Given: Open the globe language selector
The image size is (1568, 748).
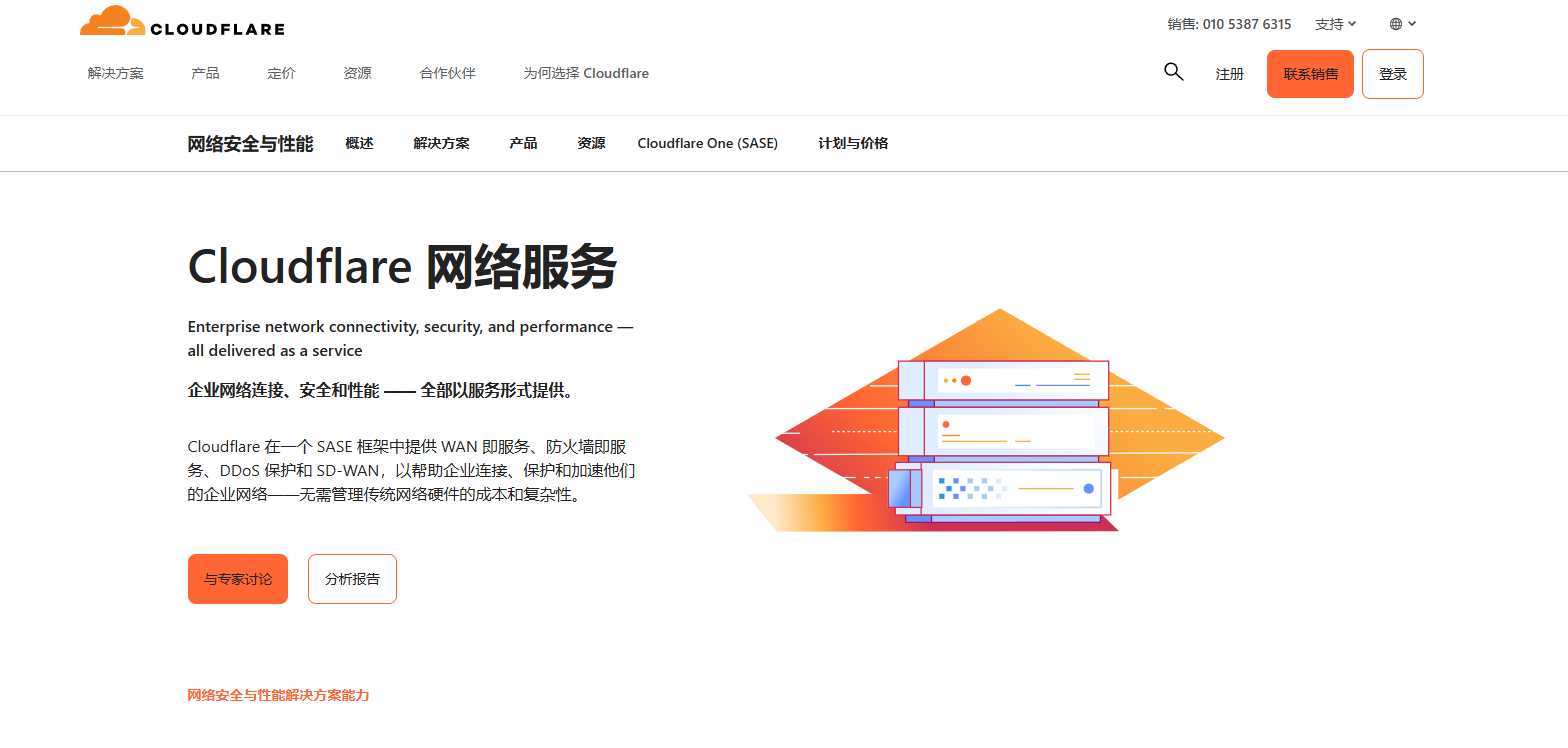Looking at the screenshot, I should tap(1403, 24).
